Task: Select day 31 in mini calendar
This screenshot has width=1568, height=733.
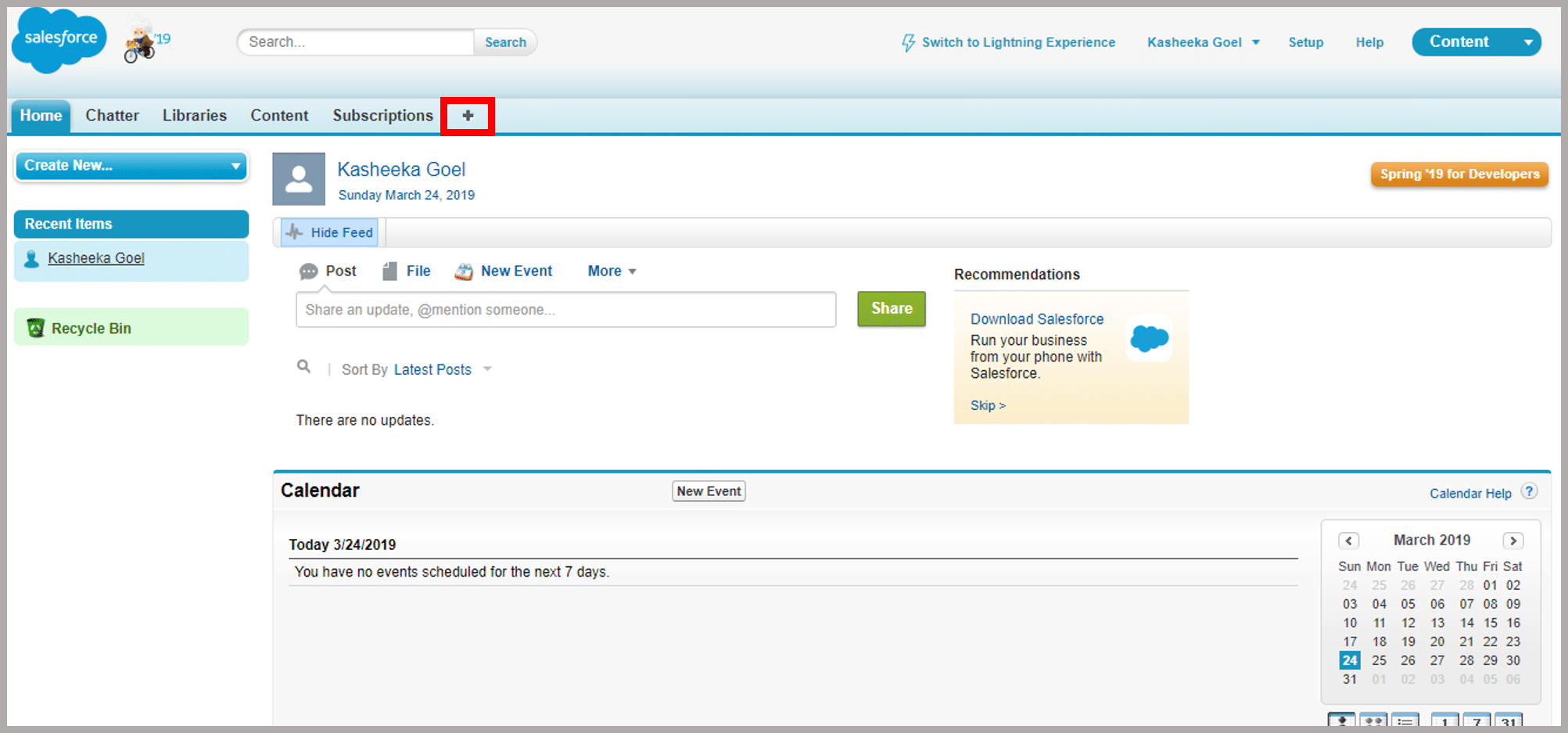Action: click(x=1350, y=679)
